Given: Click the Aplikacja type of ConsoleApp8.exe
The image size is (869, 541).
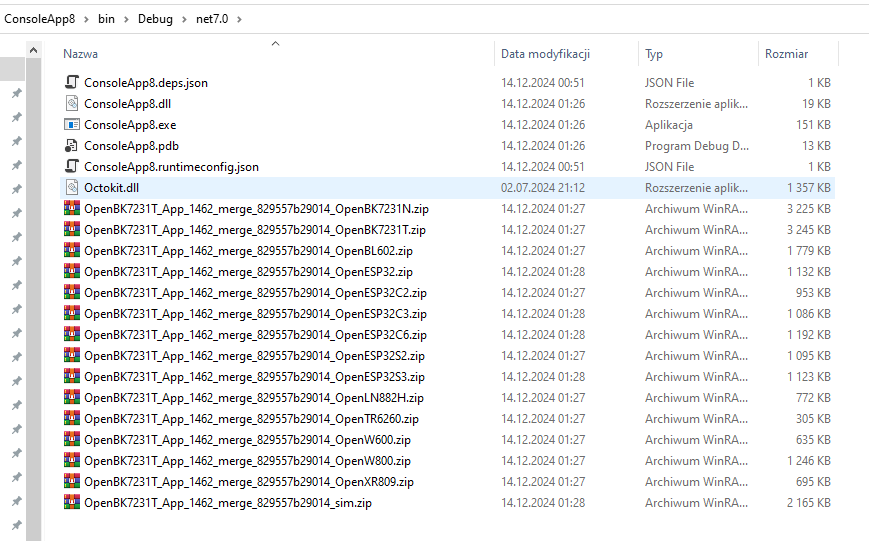Looking at the screenshot, I should (668, 125).
